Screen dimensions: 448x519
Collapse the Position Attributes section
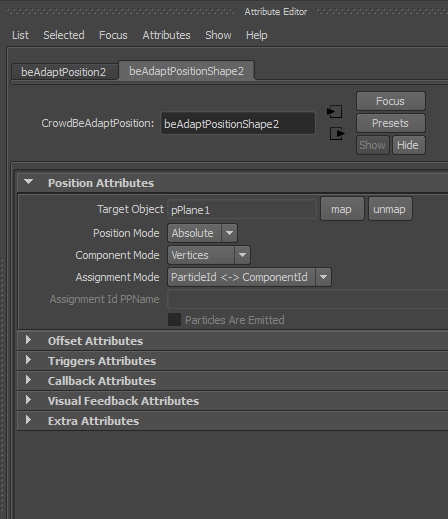click(x=29, y=182)
